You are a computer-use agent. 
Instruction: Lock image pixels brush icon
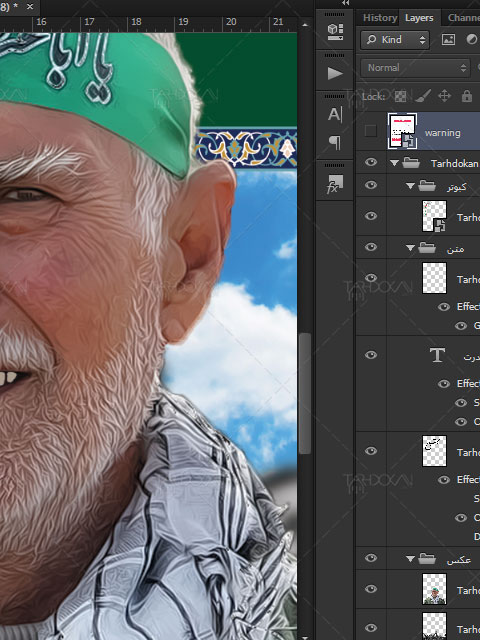(x=422, y=96)
